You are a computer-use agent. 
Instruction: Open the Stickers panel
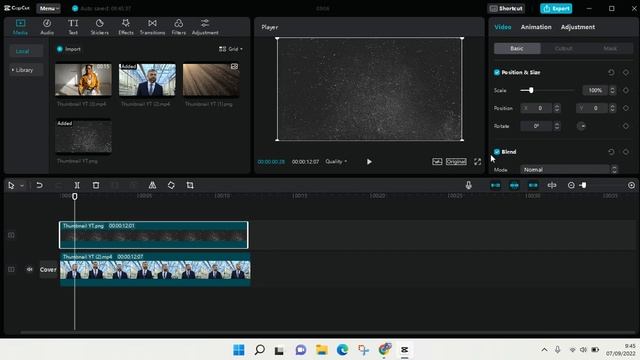[100, 27]
